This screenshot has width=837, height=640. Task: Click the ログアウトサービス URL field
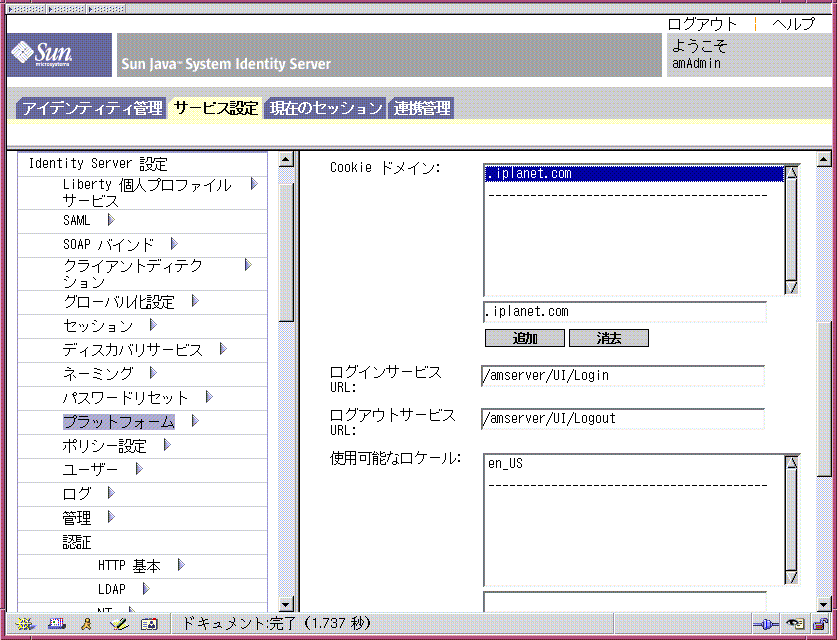click(x=622, y=418)
